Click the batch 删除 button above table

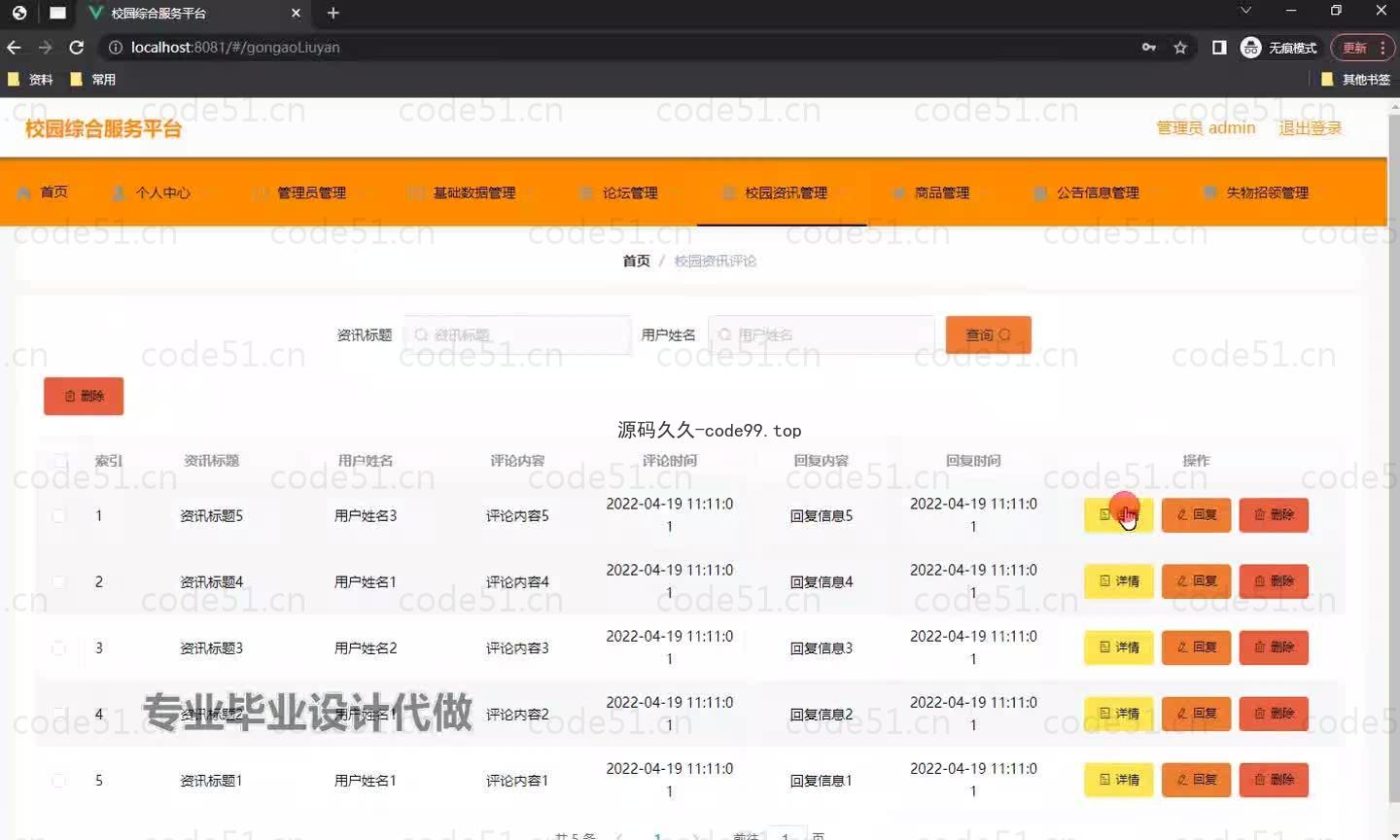click(x=84, y=396)
